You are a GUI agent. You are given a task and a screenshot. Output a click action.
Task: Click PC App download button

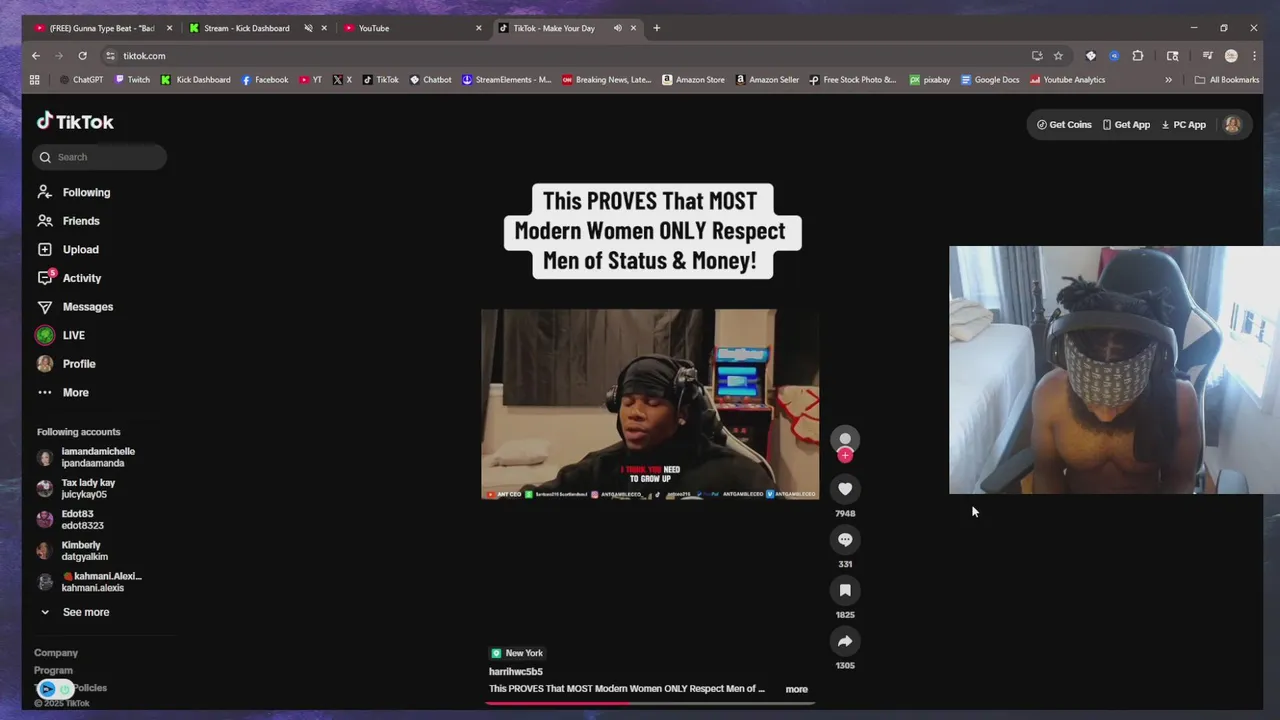pyautogui.click(x=1183, y=125)
